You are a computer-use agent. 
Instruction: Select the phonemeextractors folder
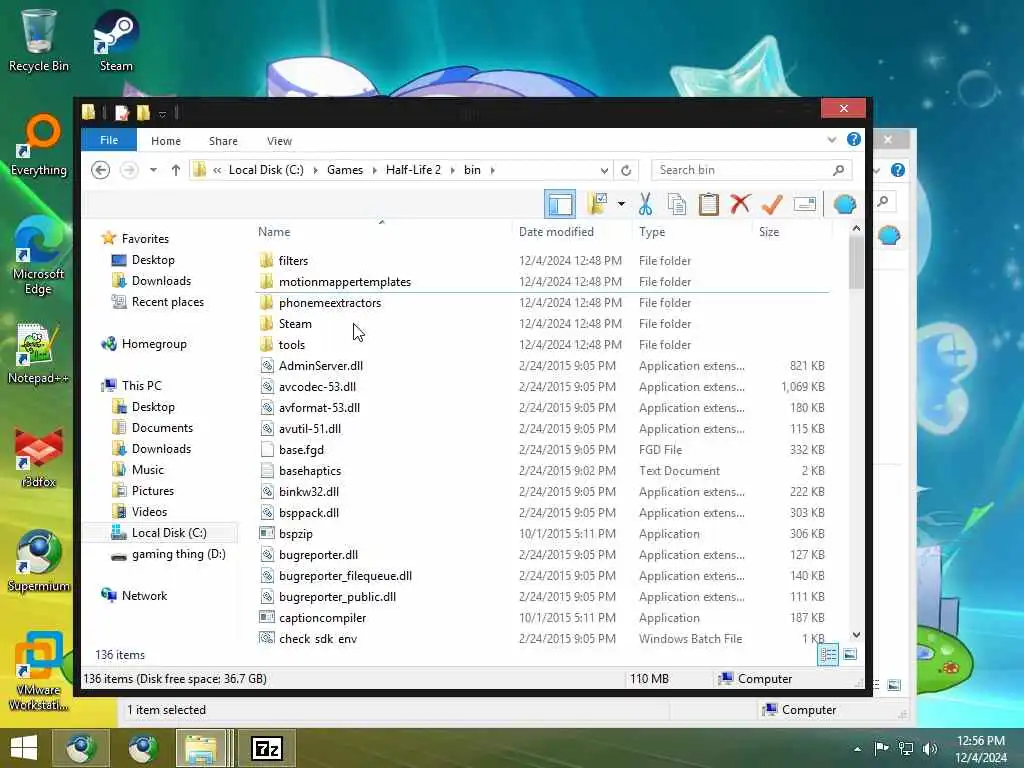(x=330, y=303)
